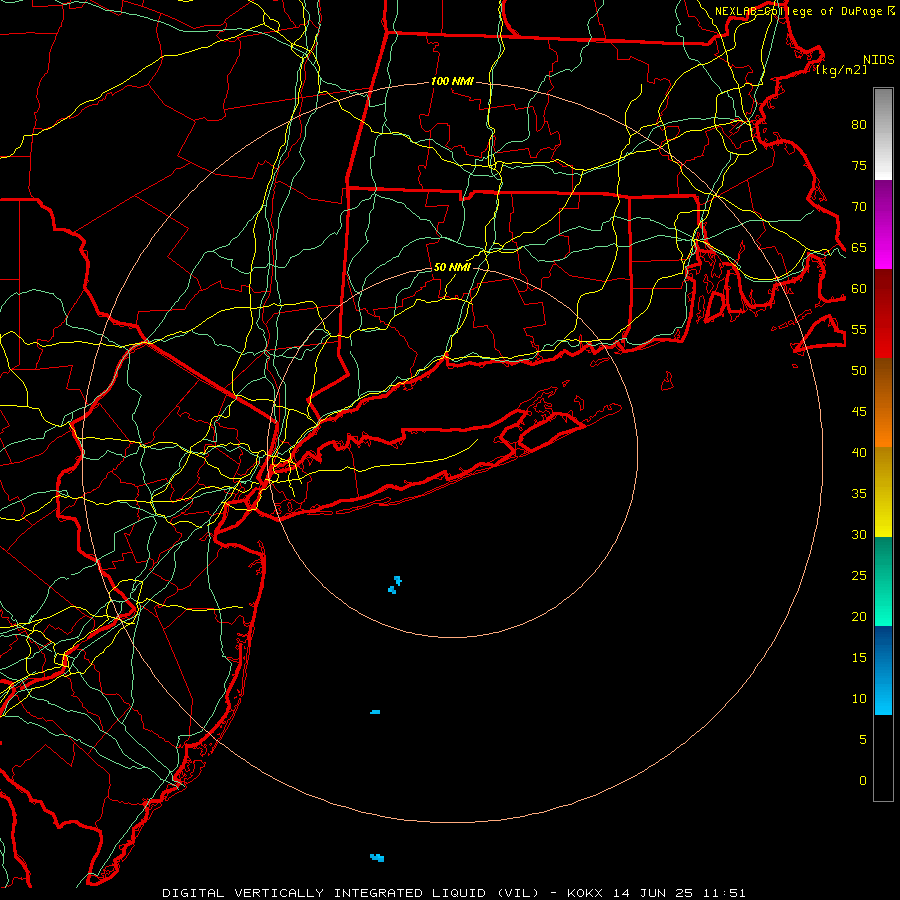Click the scale value 80
The width and height of the screenshot is (900, 900).
click(859, 125)
